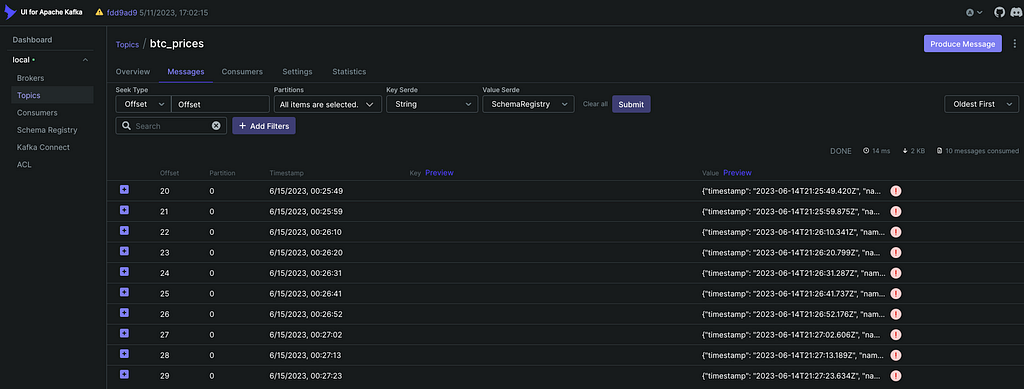Image resolution: width=1024 pixels, height=389 pixels.
Task: Open Brokers in the sidebar
Action: click(52, 78)
